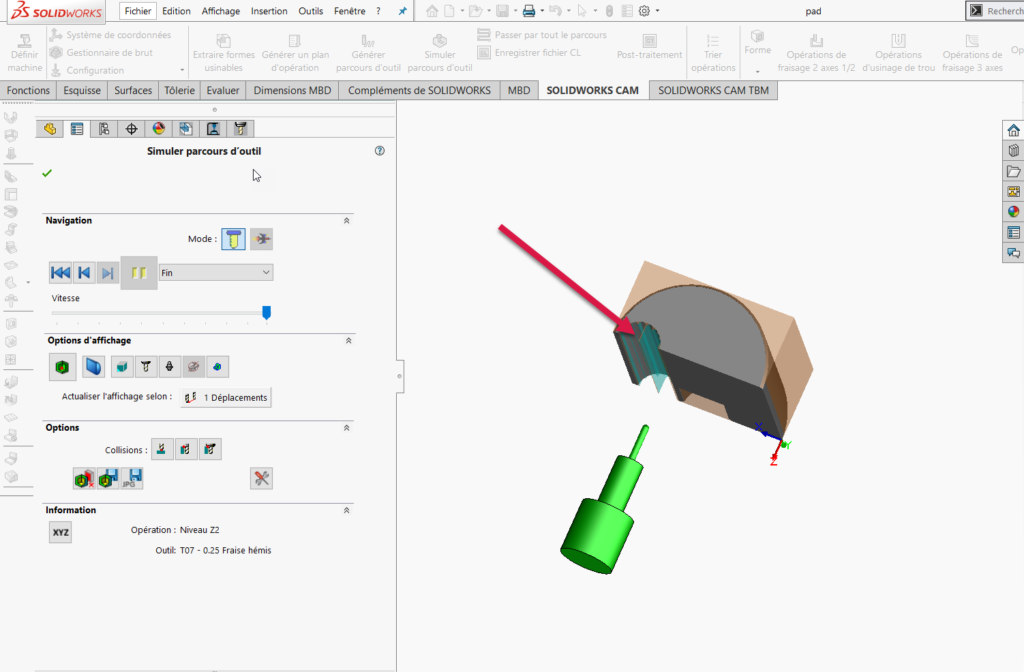
Task: Save simulation image as JPG
Action: pyautogui.click(x=132, y=478)
